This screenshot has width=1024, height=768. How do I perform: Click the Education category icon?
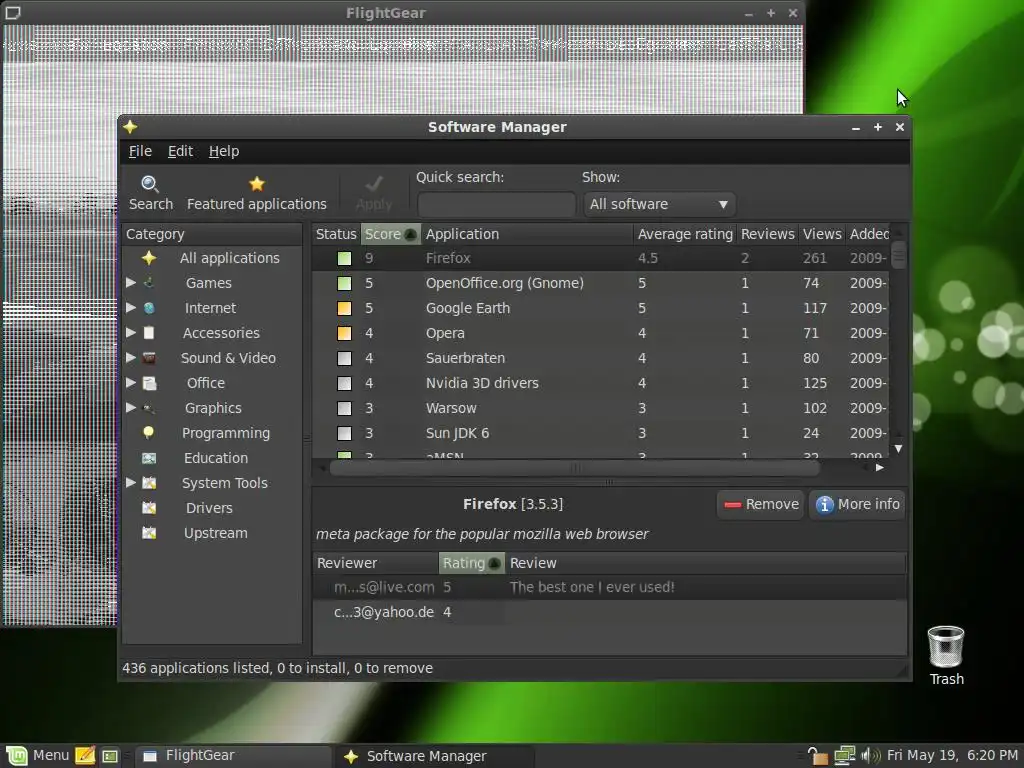point(149,458)
